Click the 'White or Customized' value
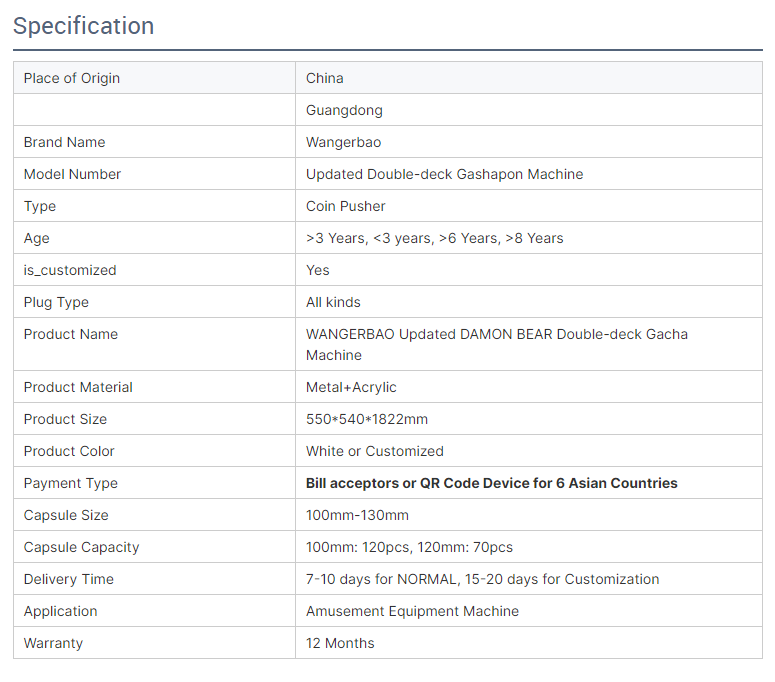This screenshot has width=775, height=682. click(375, 451)
